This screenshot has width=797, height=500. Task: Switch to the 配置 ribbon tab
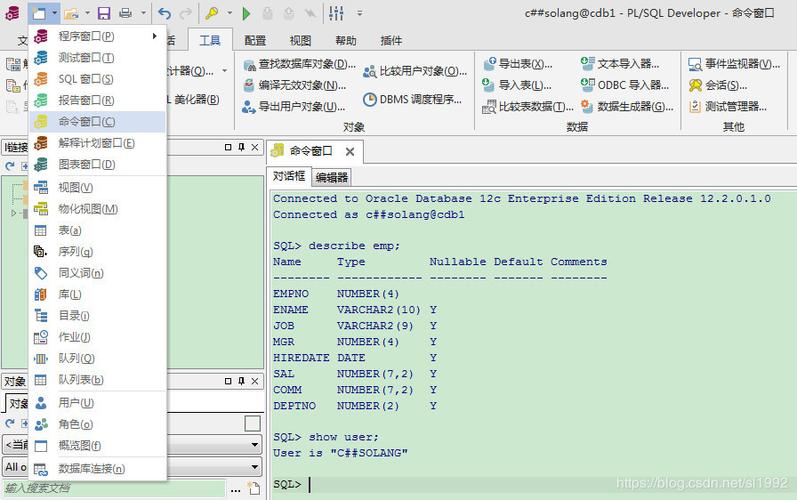coord(255,41)
